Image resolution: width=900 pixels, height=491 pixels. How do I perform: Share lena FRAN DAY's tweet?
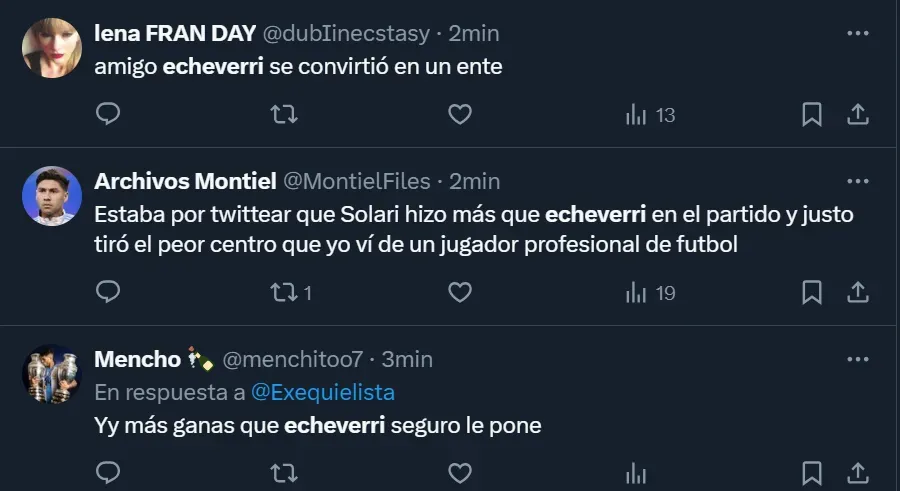click(x=857, y=115)
